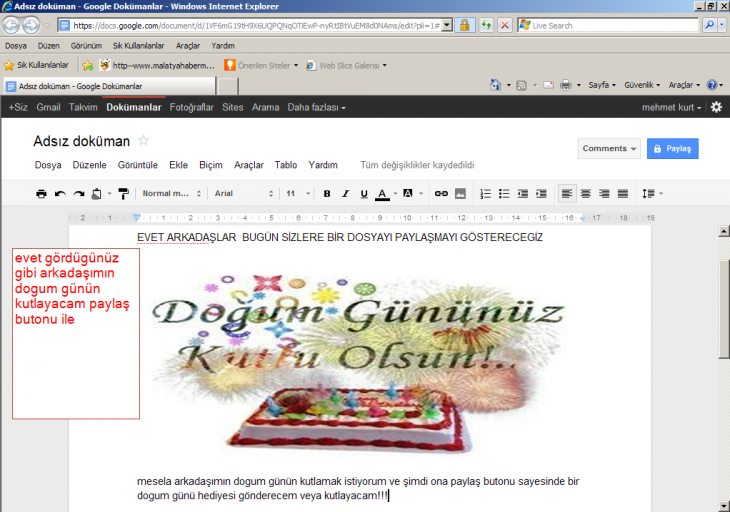Screen dimensions: 730x512
Task: Toggle italic formatting
Action: (345, 194)
